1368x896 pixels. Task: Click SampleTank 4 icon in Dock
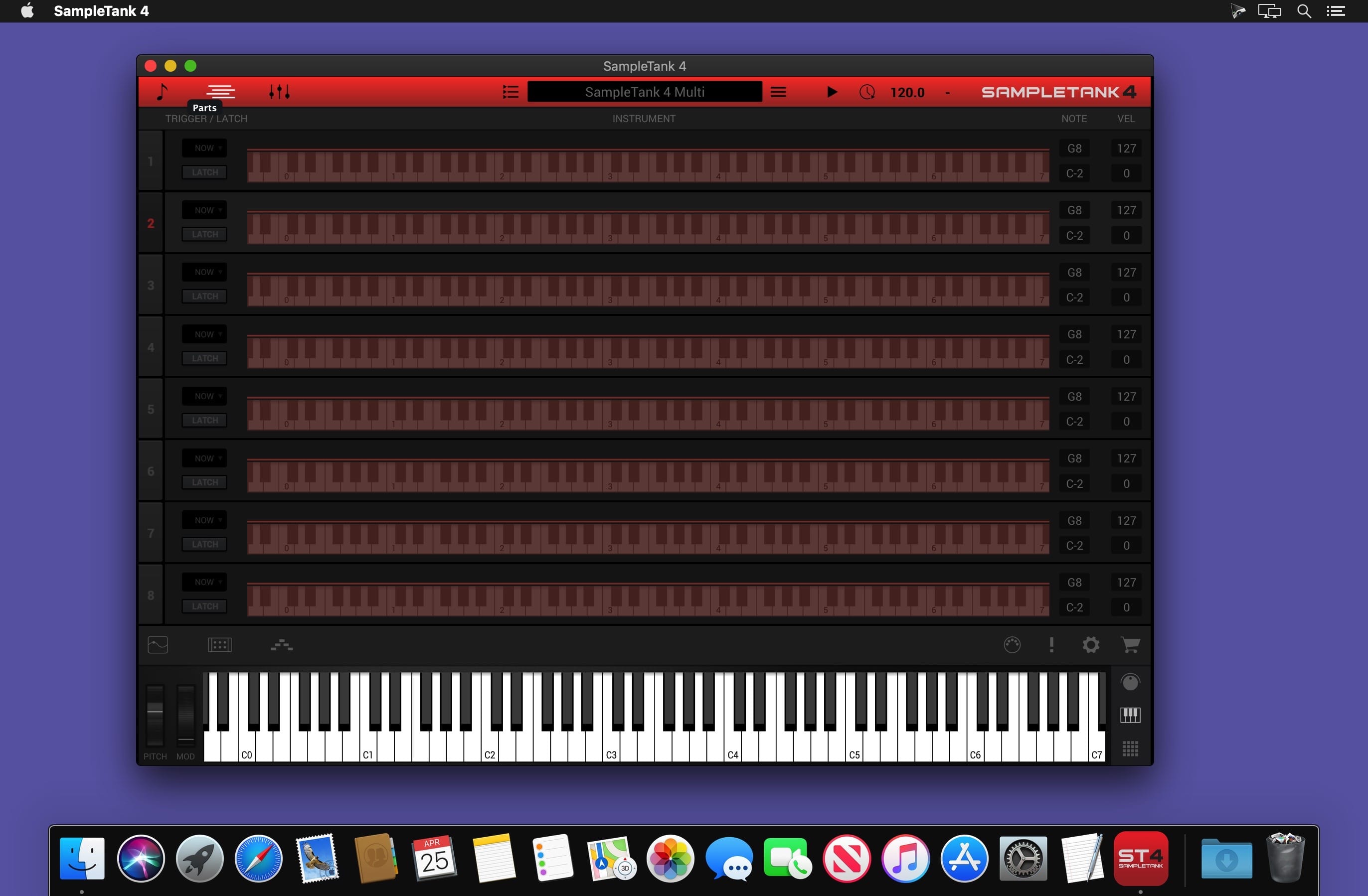point(1141,859)
